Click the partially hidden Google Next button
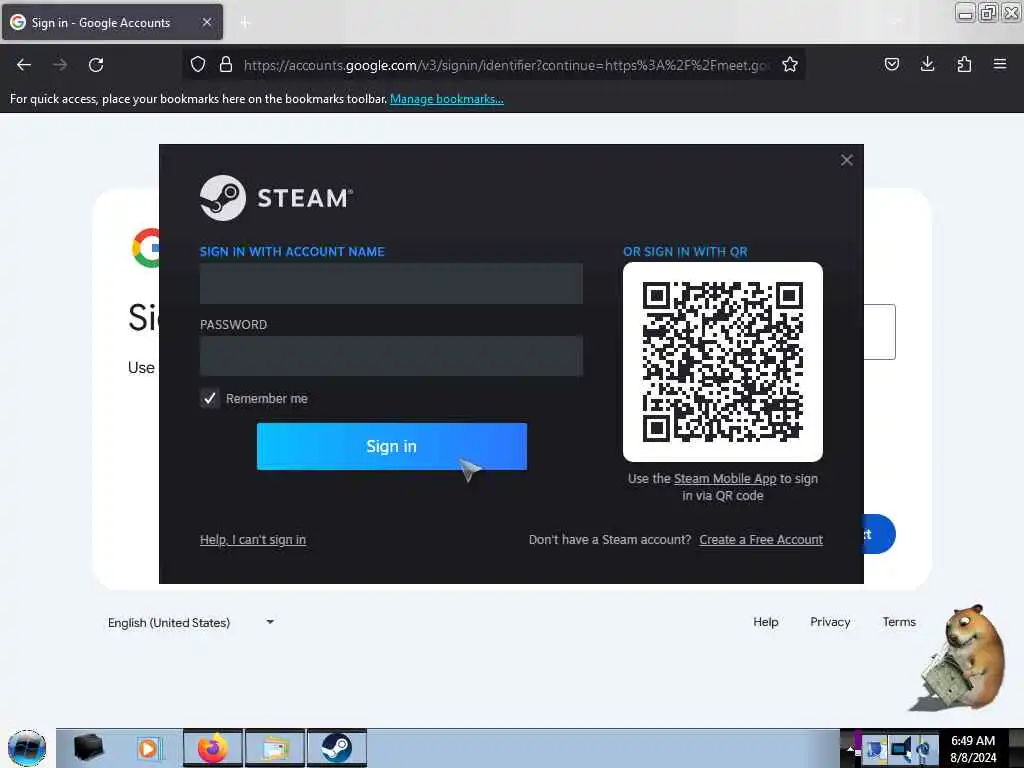Viewport: 1024px width, 768px height. (x=880, y=534)
